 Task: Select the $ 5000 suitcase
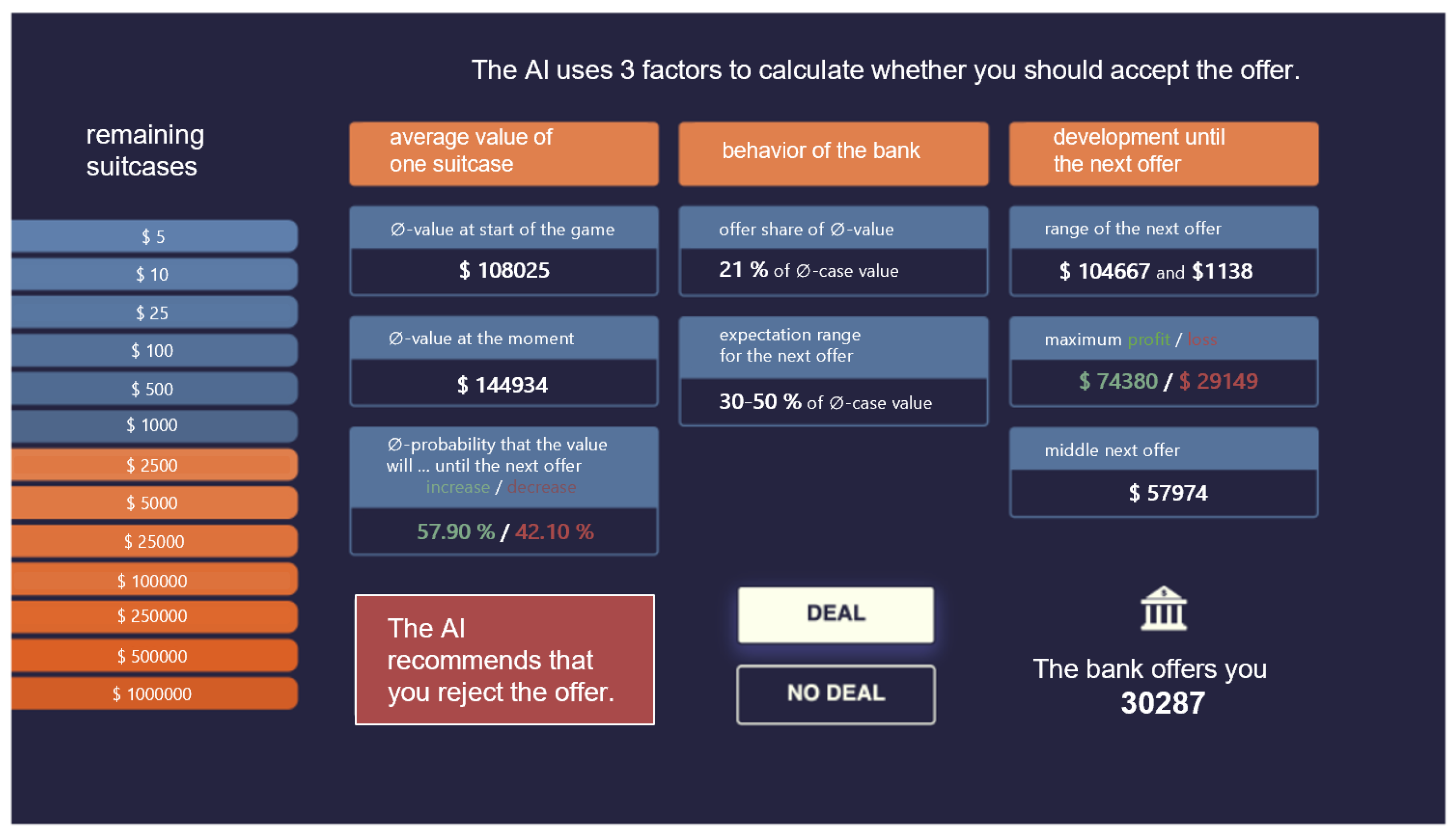click(x=153, y=503)
